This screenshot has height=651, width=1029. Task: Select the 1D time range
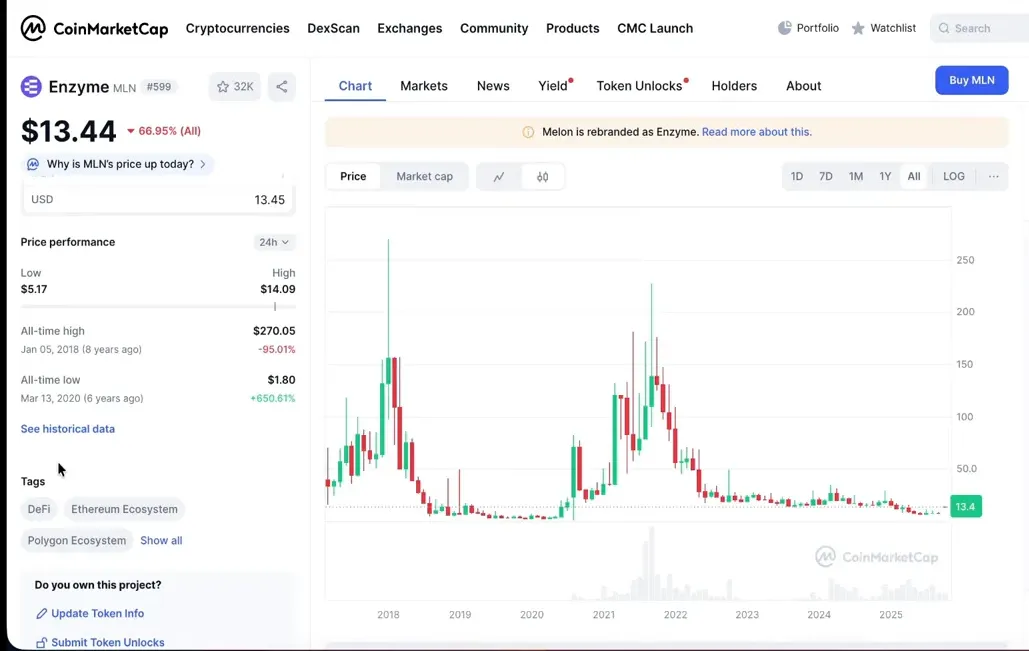point(797,176)
